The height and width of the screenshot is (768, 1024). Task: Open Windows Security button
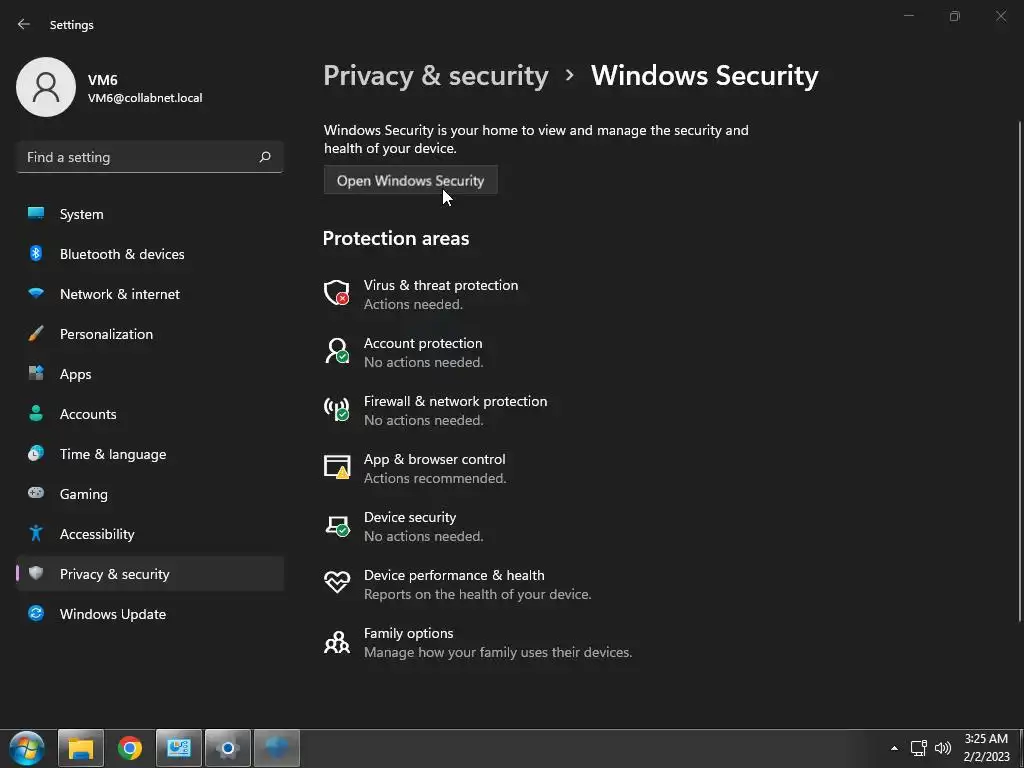[x=410, y=181]
